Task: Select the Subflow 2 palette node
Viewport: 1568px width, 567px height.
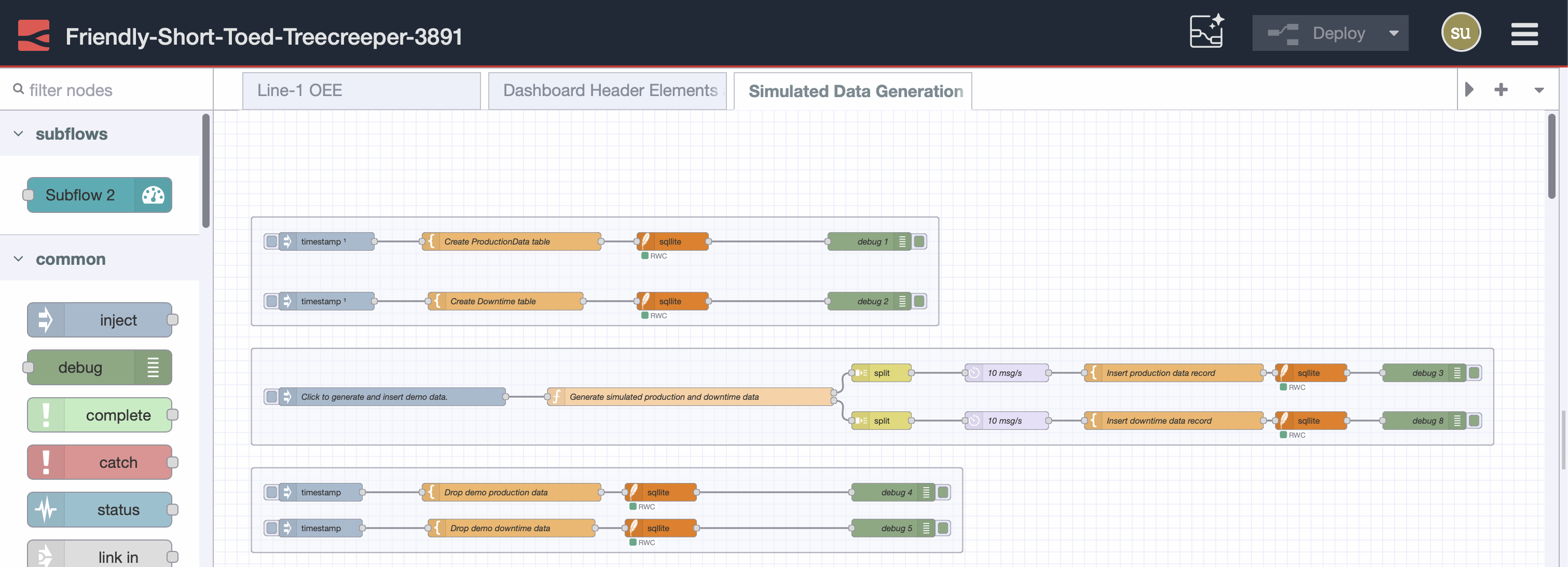Action: pos(99,195)
